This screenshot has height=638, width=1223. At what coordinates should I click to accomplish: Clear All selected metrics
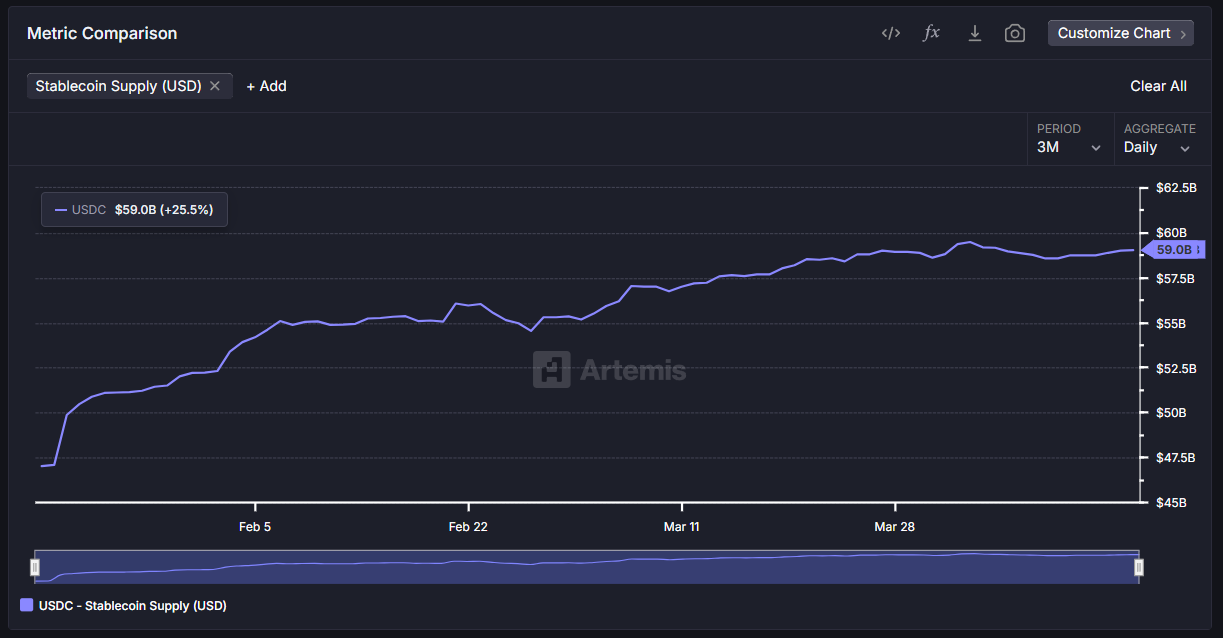1158,86
